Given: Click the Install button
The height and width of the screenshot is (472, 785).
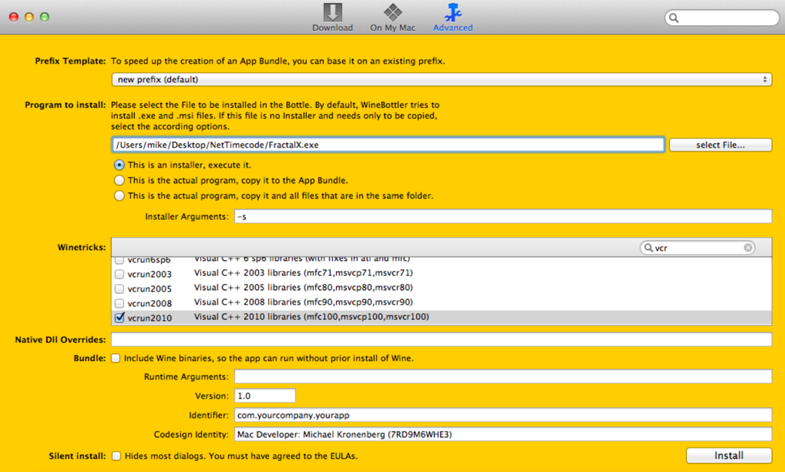Looking at the screenshot, I should click(x=728, y=456).
